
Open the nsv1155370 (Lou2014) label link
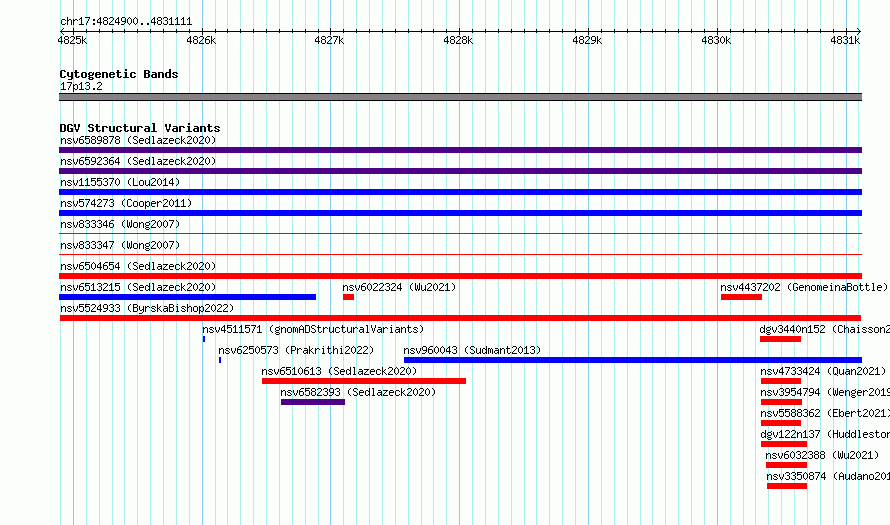[120, 182]
